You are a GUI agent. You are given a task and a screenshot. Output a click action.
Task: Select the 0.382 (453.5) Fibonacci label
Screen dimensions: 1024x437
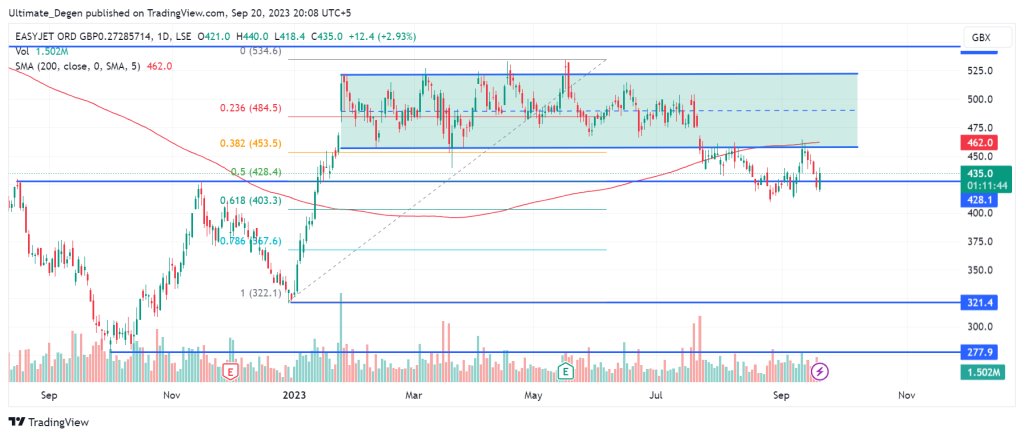(251, 144)
